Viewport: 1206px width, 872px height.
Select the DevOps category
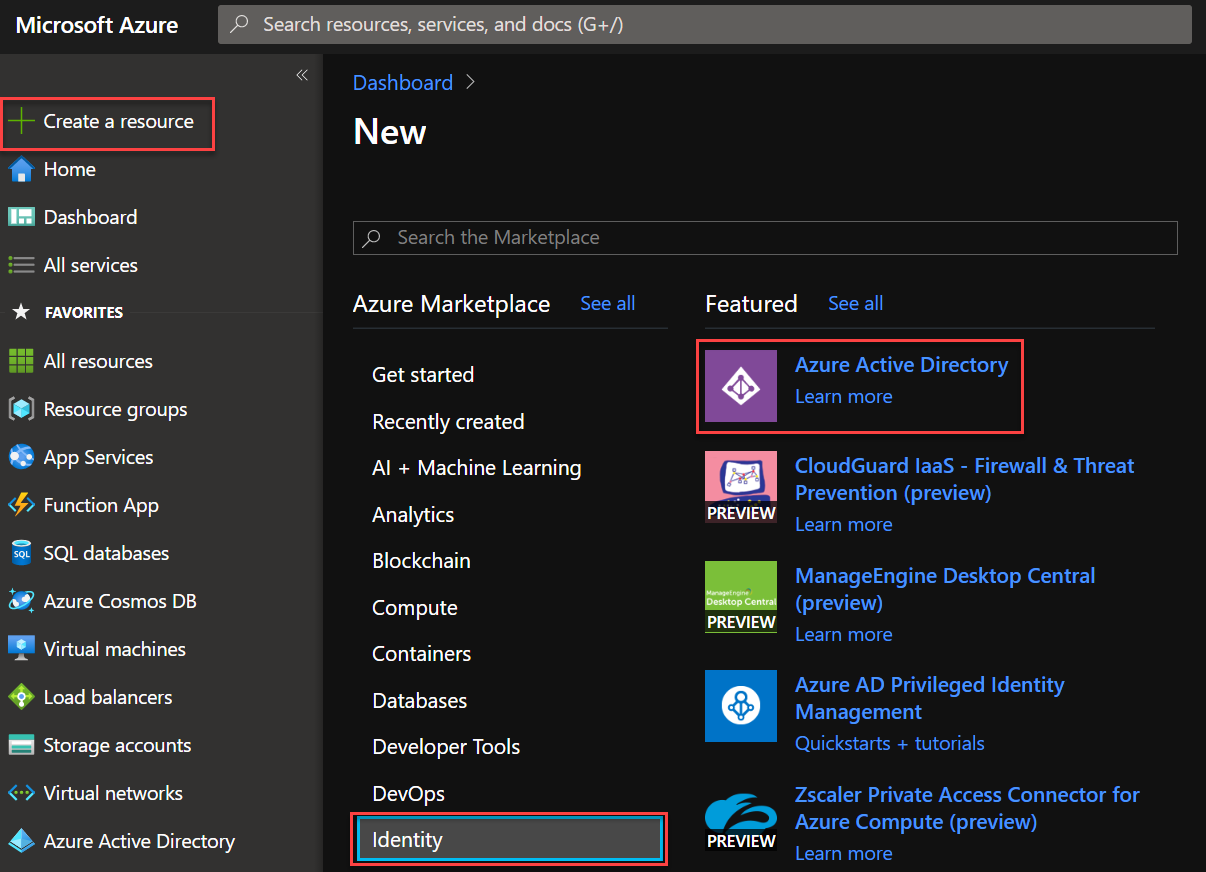coord(409,794)
